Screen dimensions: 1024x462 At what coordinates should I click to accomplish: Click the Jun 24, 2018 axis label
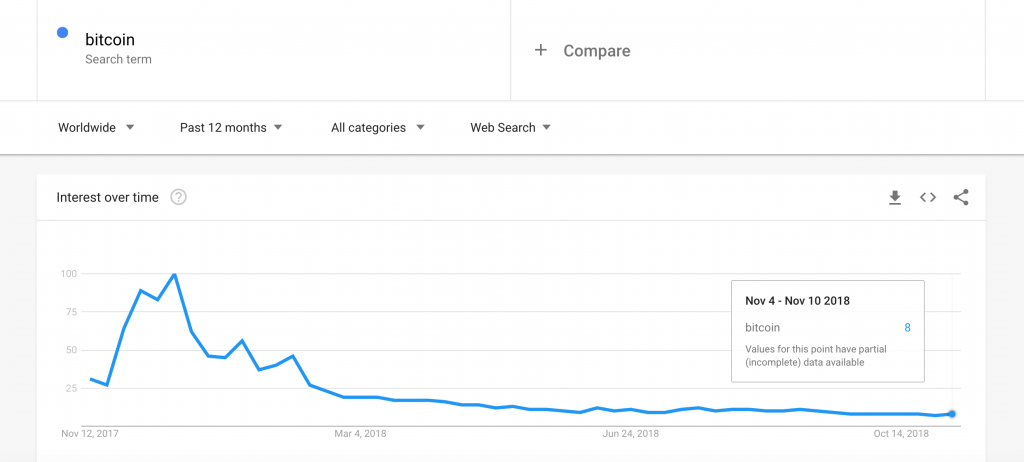(631, 433)
